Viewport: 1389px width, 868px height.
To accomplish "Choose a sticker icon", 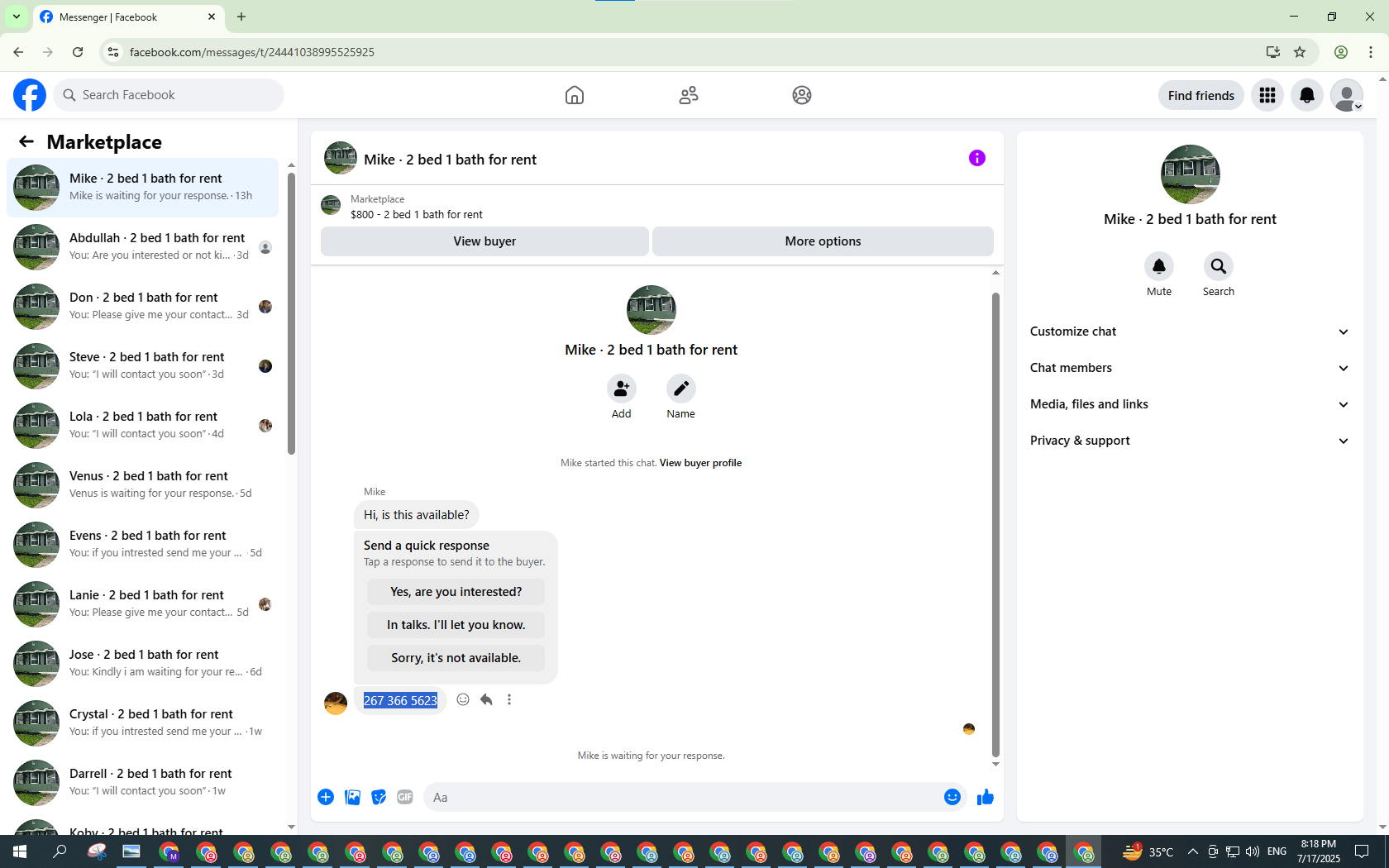I will (379, 797).
